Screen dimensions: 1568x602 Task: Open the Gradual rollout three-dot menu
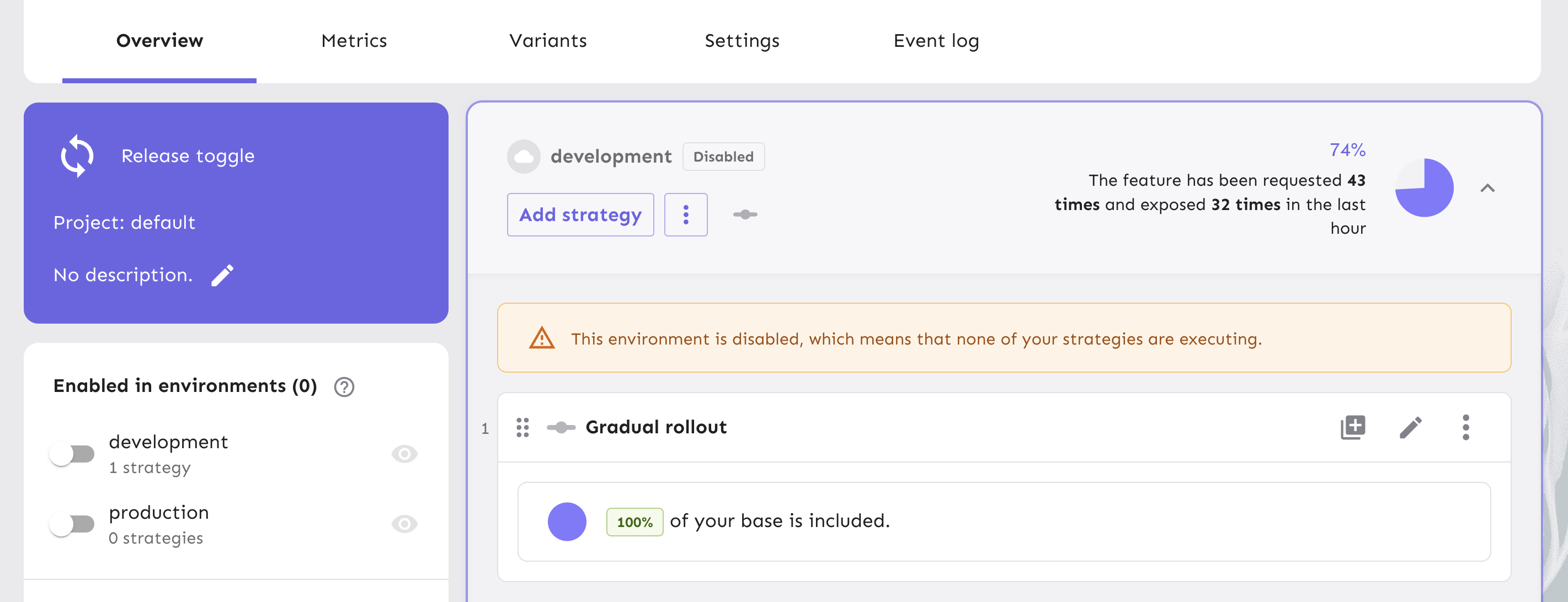[1466, 427]
